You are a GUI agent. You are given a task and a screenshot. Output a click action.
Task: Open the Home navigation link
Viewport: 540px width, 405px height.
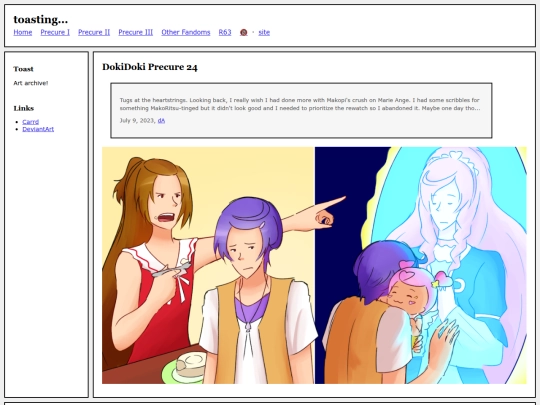tap(23, 32)
